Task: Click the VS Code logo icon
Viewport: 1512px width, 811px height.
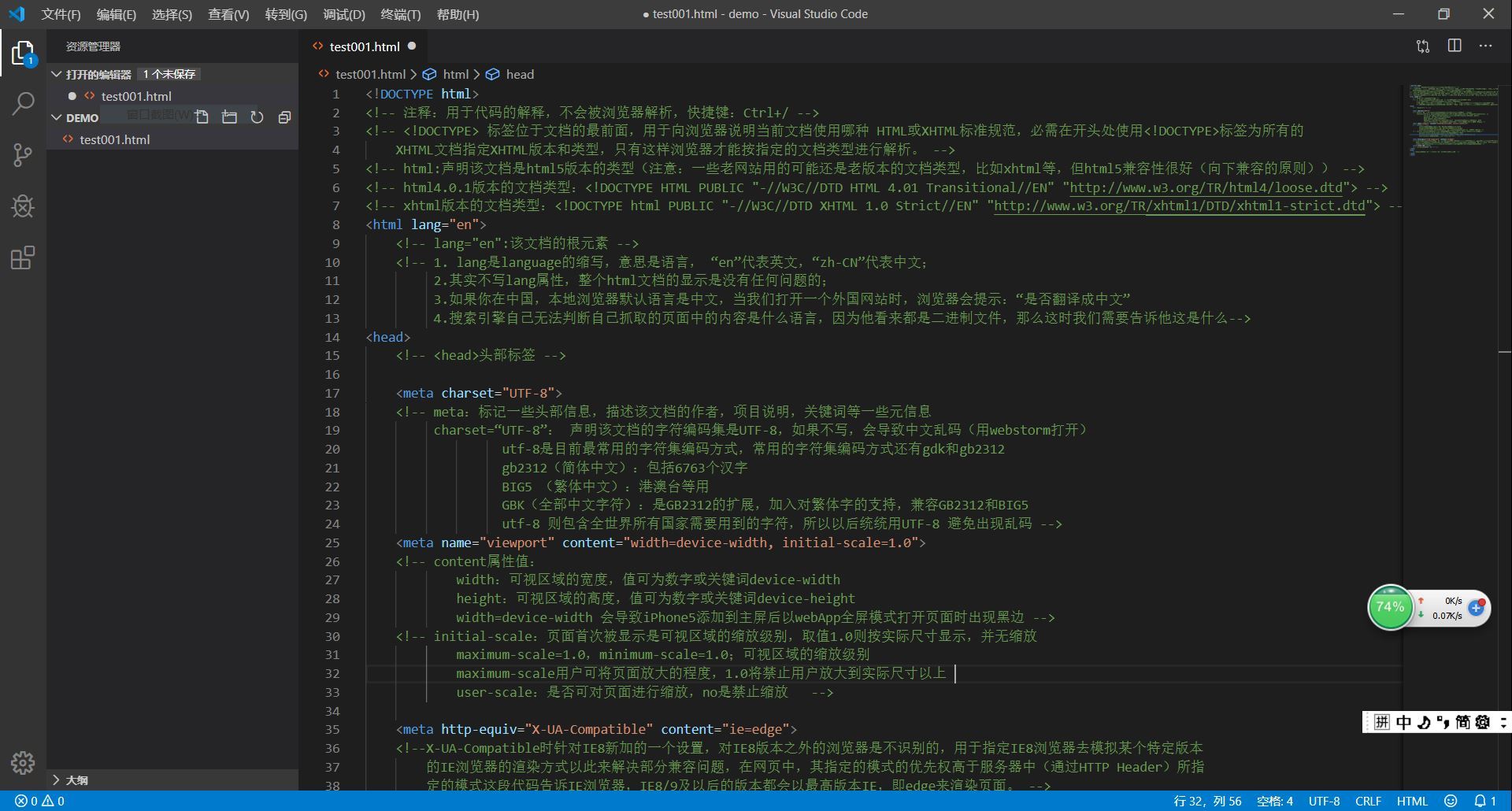Action: coord(17,14)
